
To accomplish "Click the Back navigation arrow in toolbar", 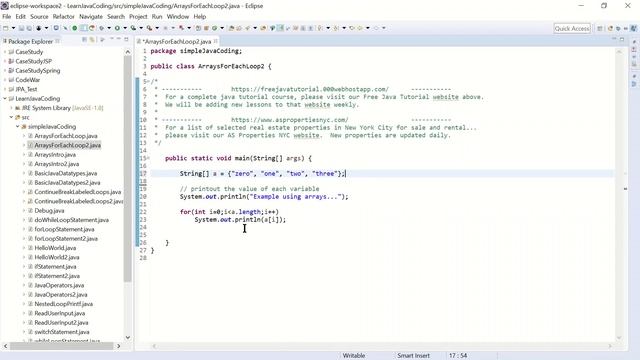I will (x=360, y=28).
